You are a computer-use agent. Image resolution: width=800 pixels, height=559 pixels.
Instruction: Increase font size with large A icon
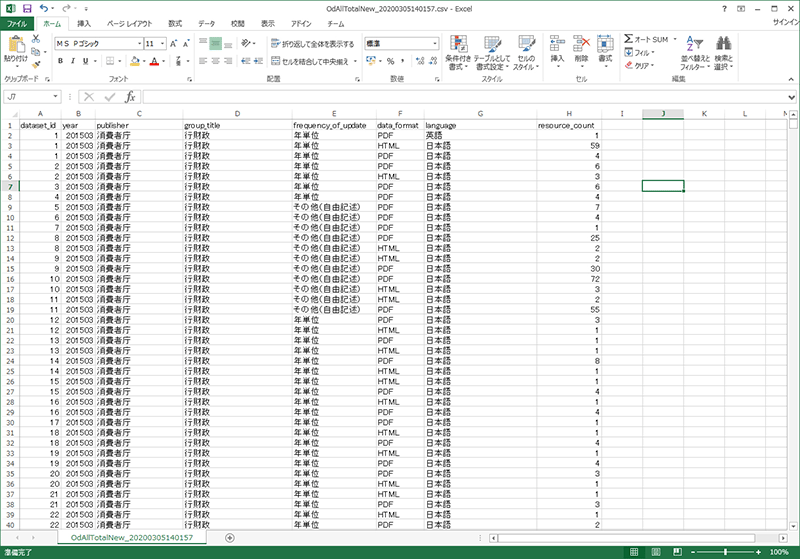point(173,44)
